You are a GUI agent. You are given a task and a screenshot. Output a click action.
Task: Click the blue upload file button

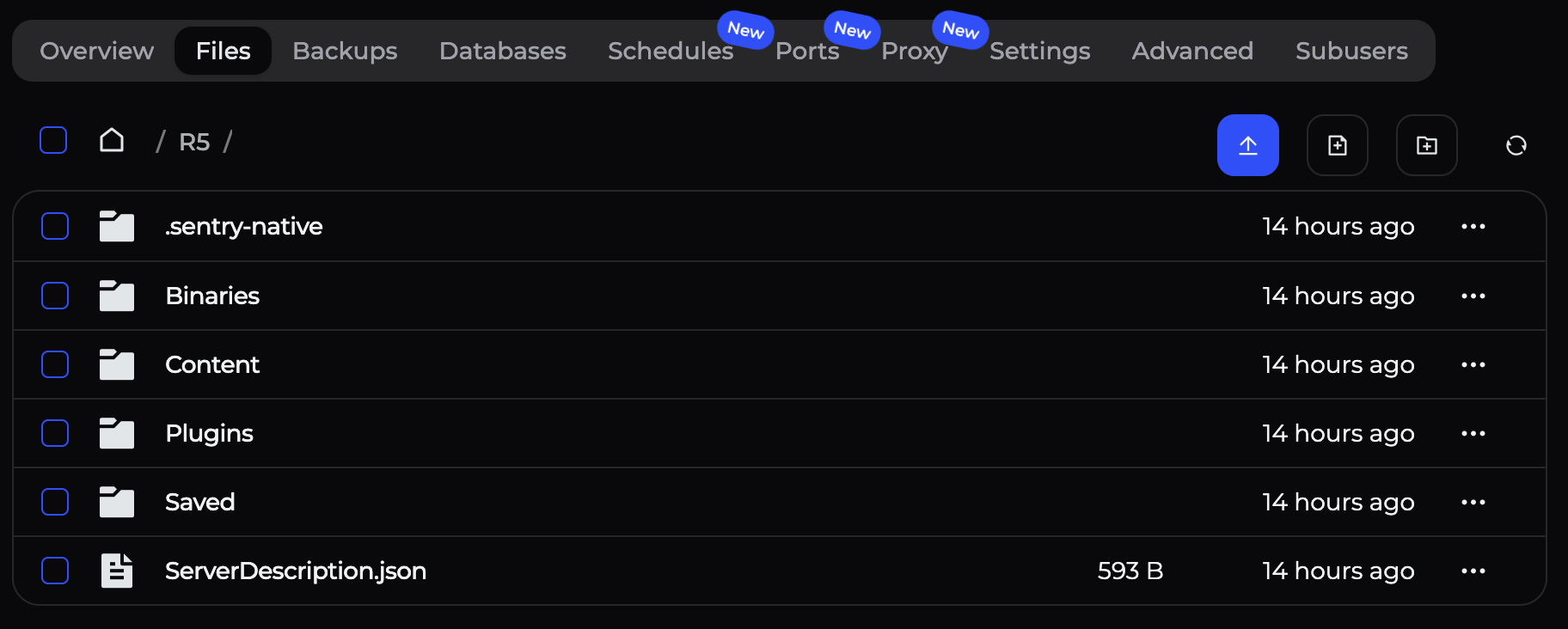coord(1247,145)
